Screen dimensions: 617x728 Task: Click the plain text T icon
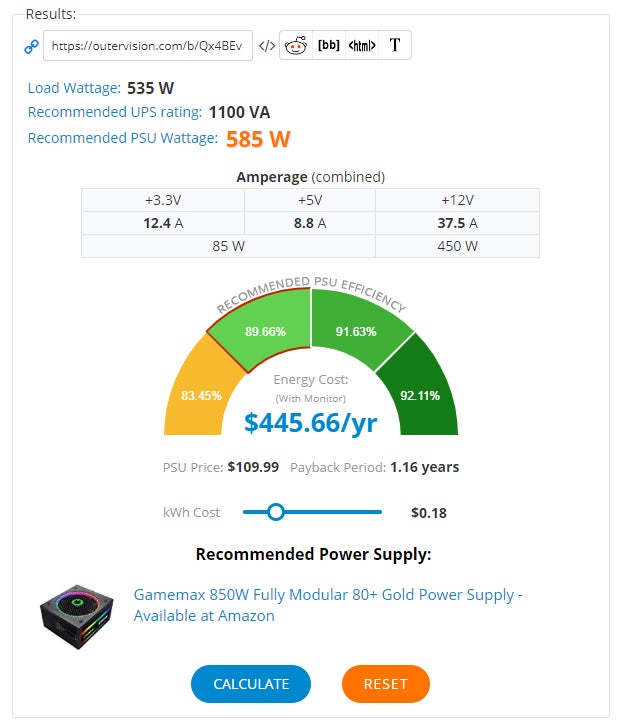click(395, 45)
